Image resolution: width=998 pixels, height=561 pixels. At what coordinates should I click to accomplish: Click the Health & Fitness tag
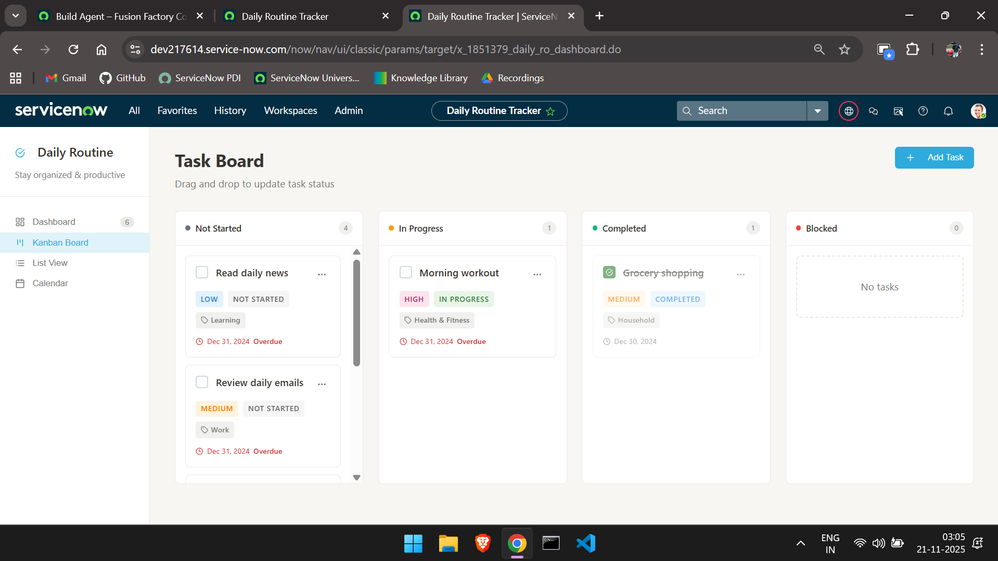click(x=437, y=320)
